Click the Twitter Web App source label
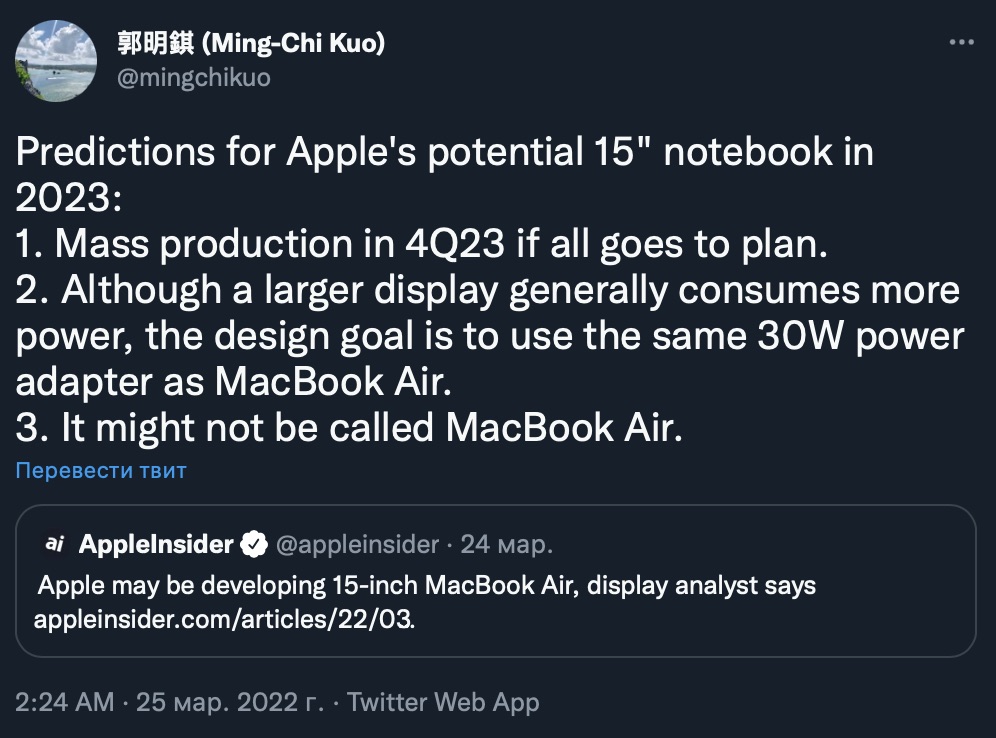Image resolution: width=996 pixels, height=738 pixels. pyautogui.click(x=443, y=702)
